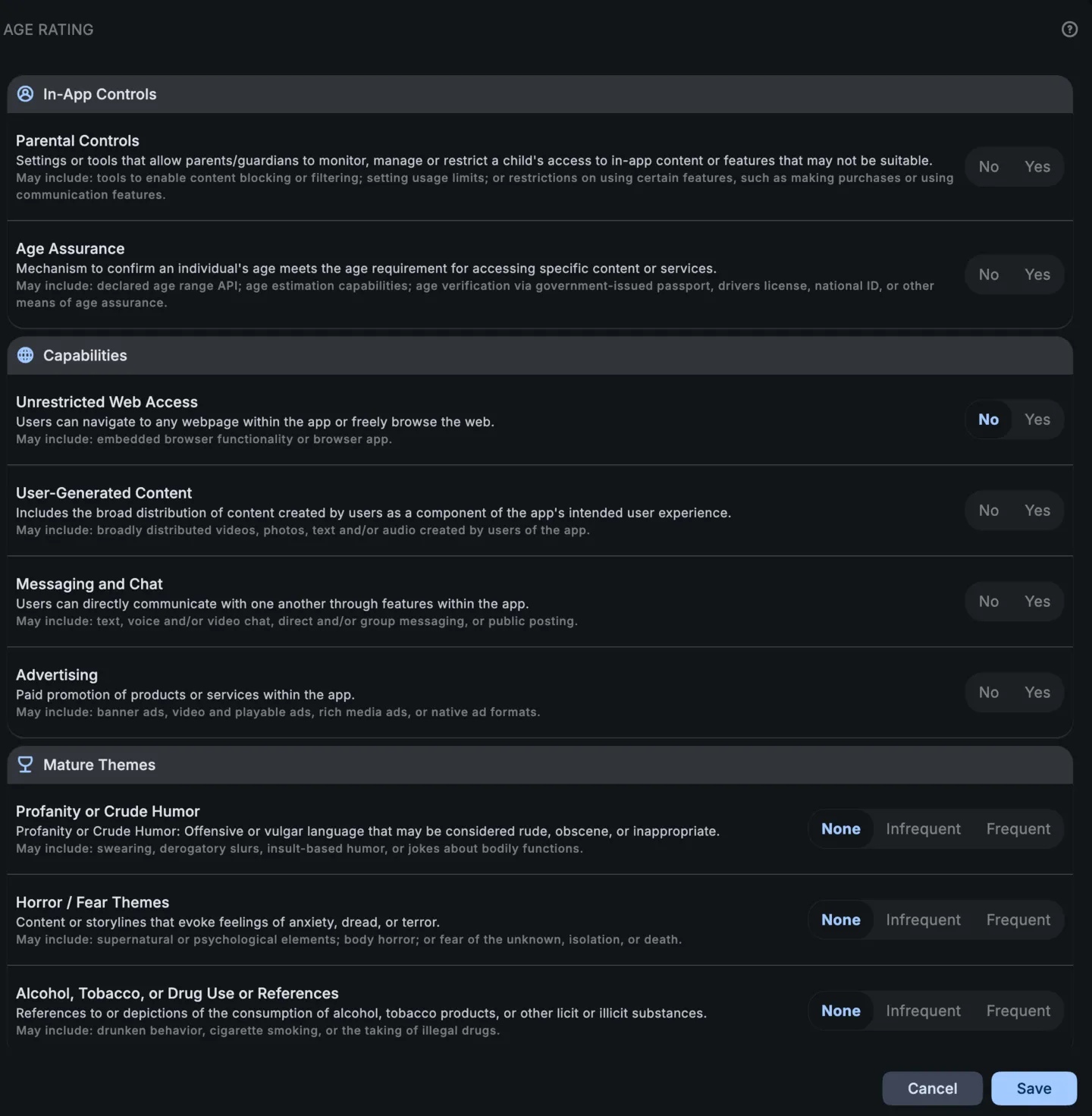1092x1116 pixels.
Task: Choose Yes for Messaging and Chat
Action: point(1037,602)
